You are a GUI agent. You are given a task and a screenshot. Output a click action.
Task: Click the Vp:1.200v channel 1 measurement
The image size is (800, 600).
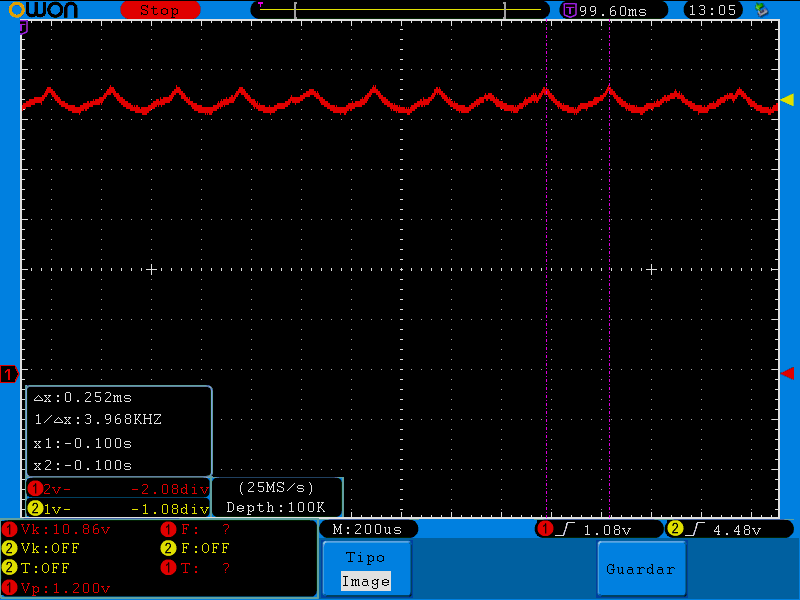click(x=65, y=588)
